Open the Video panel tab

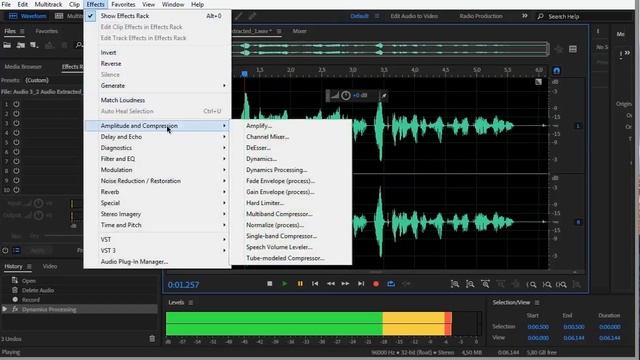[50, 266]
